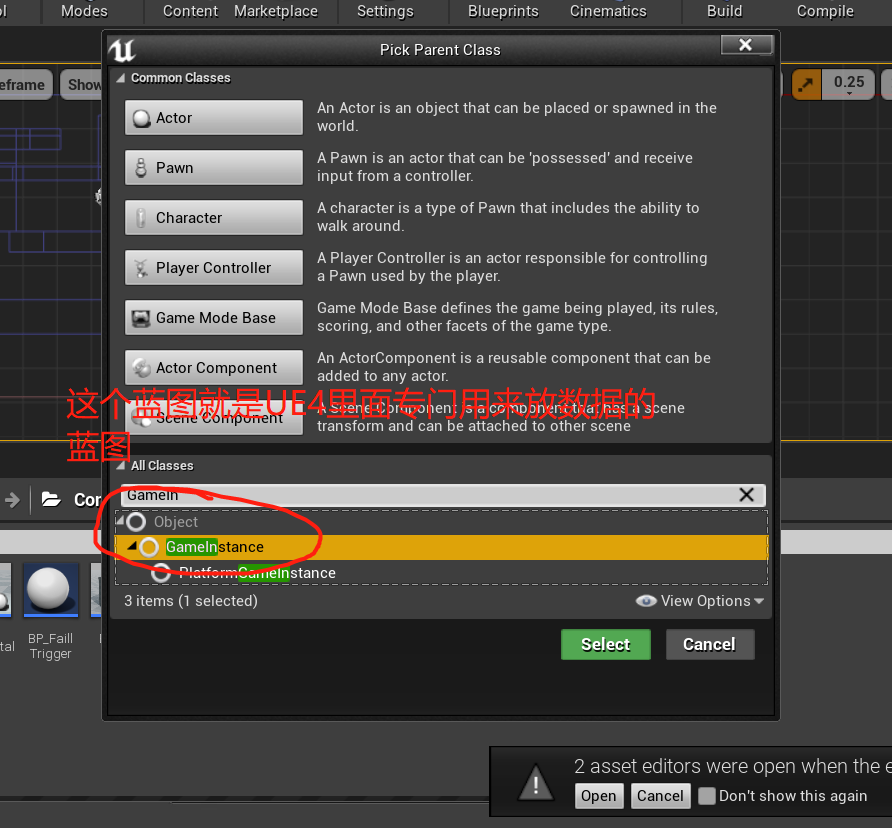
Task: Click the Open button in the notification
Action: point(598,796)
